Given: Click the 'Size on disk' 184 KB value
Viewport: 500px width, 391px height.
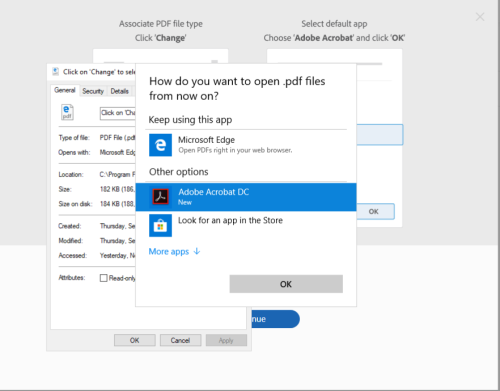Looking at the screenshot, I should tap(118, 204).
